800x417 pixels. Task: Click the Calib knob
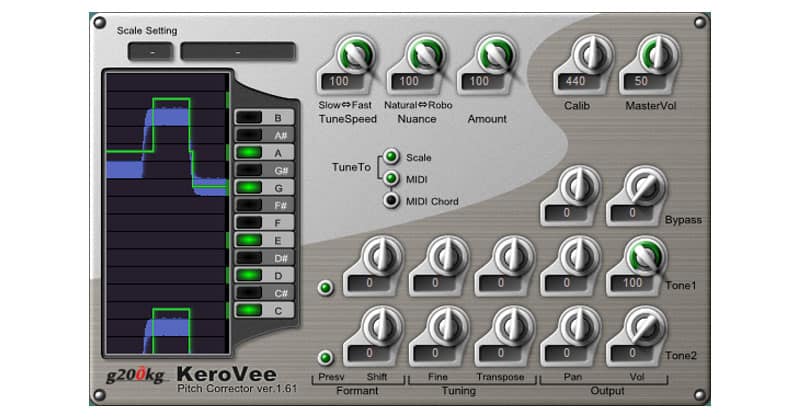(x=592, y=54)
